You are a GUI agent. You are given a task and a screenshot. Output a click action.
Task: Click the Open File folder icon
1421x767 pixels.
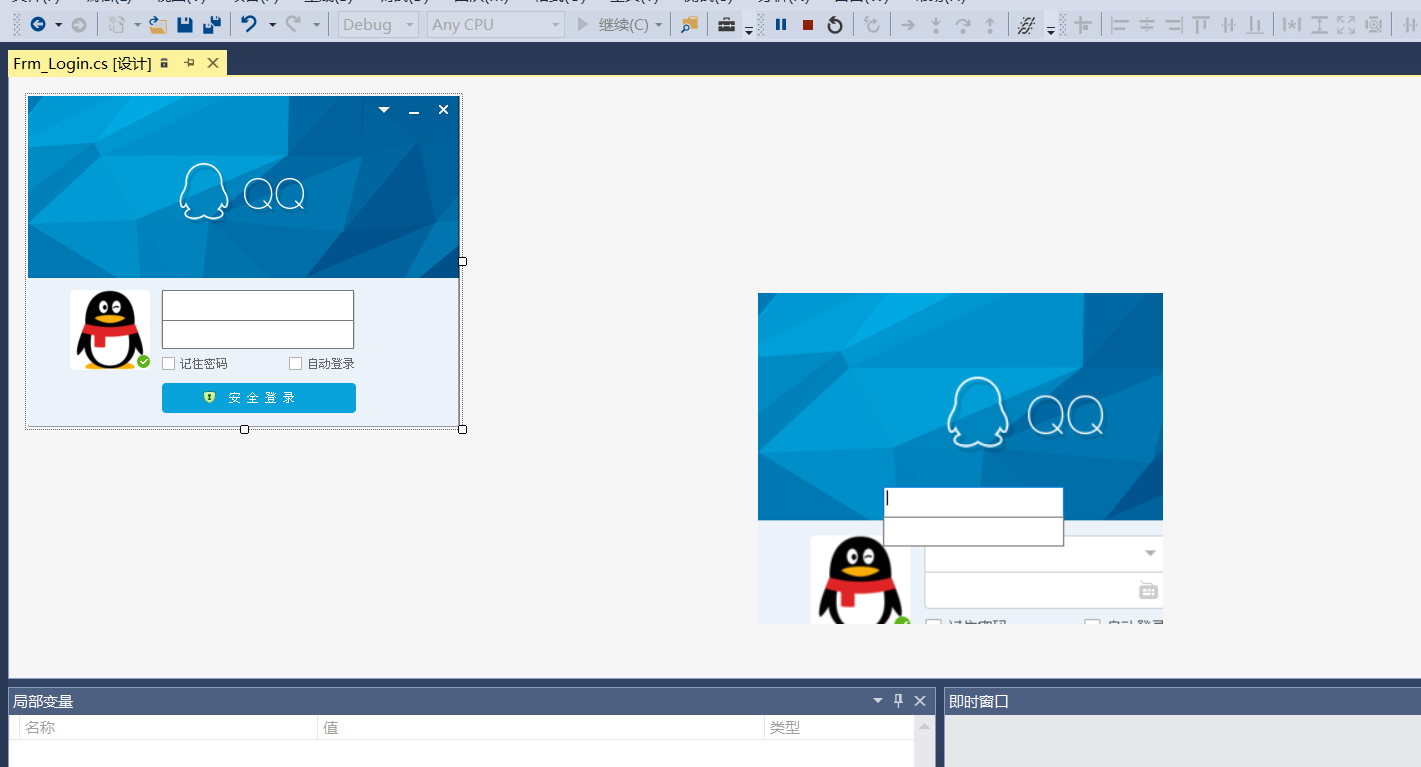158,25
